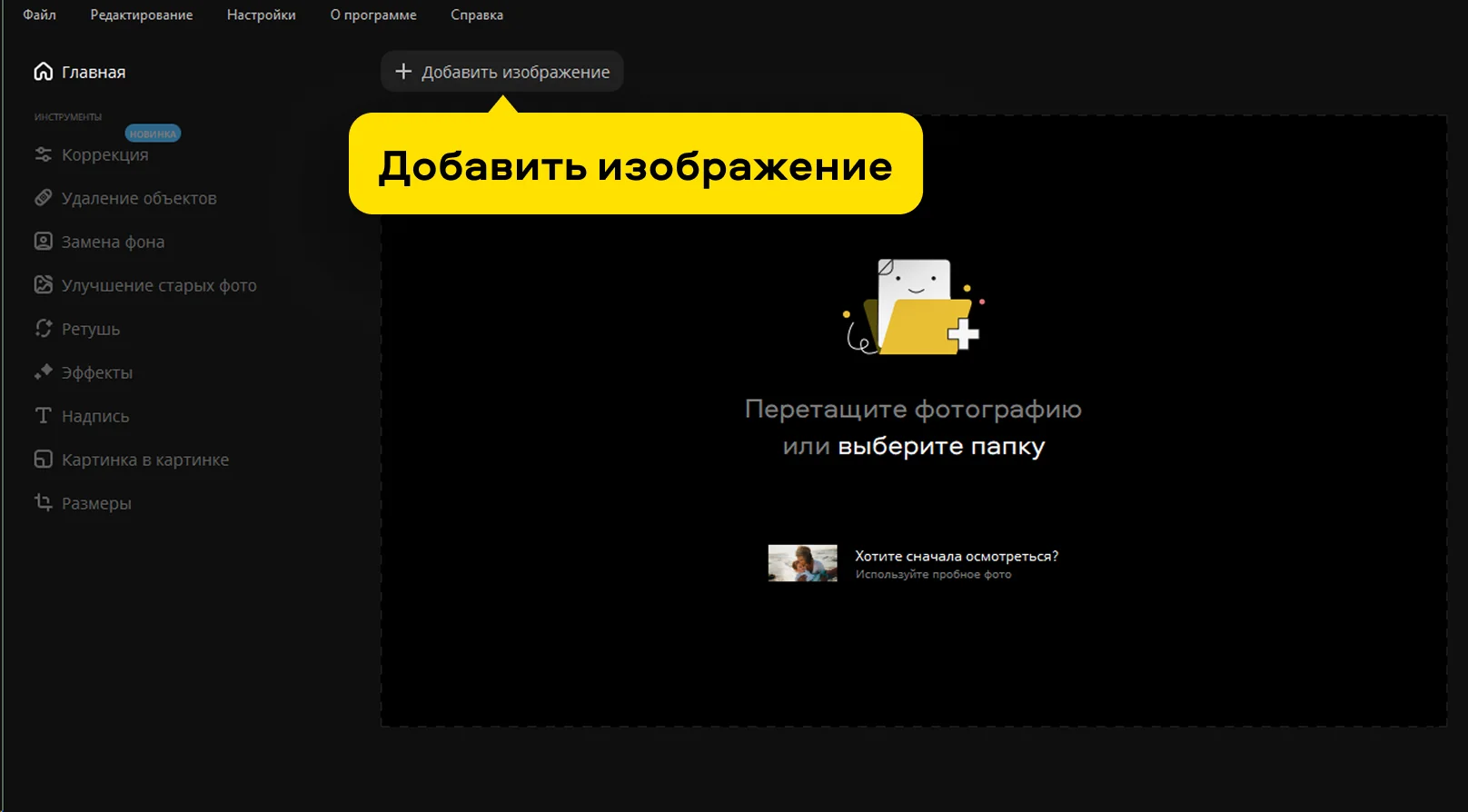Open the Замена фона tool
The width and height of the screenshot is (1468, 812).
point(113,242)
